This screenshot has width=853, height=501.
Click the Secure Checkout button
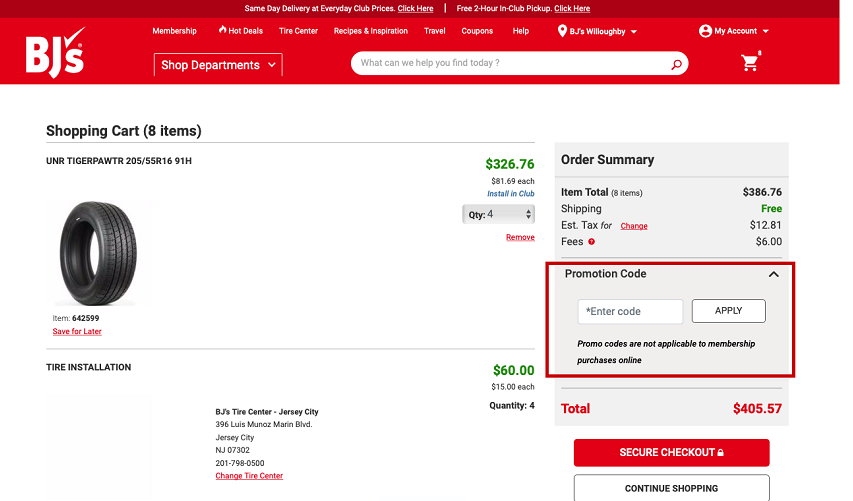point(671,453)
